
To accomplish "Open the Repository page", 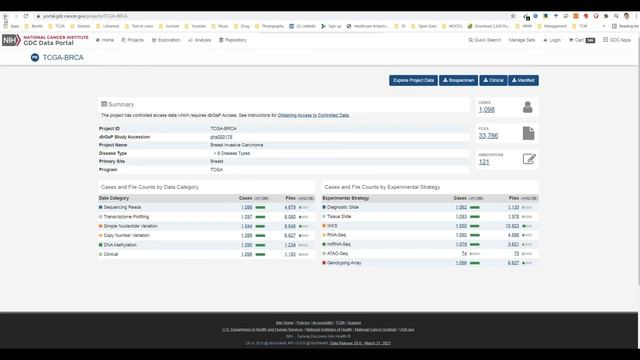I will pyautogui.click(x=233, y=40).
